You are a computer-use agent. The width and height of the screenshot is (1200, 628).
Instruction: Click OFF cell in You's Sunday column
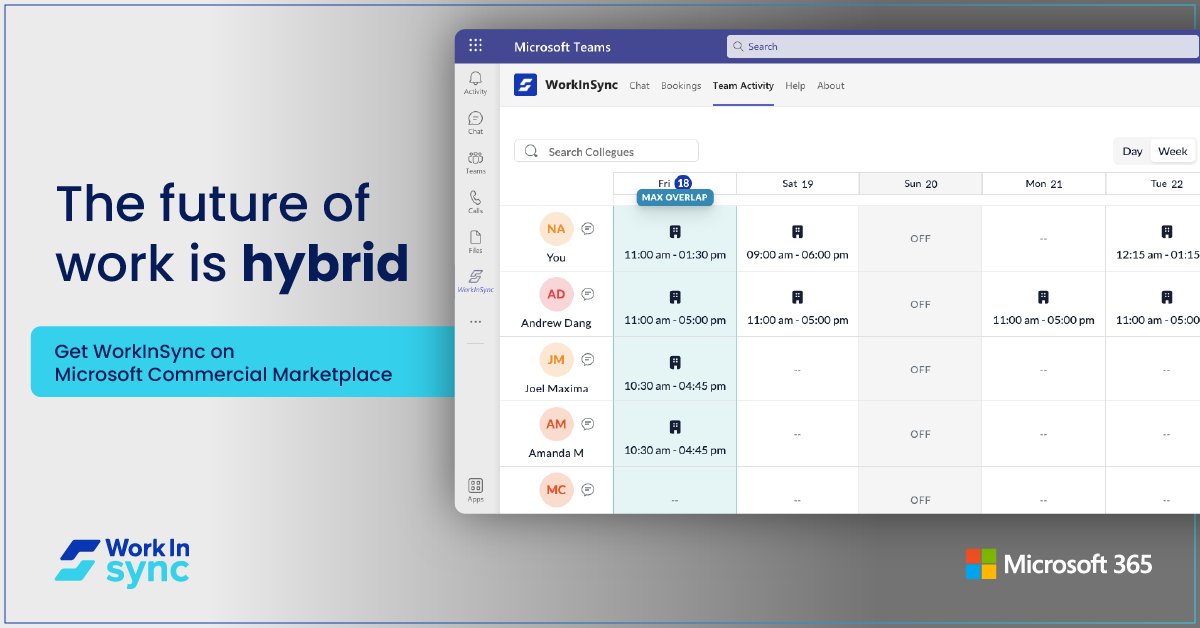(x=920, y=239)
